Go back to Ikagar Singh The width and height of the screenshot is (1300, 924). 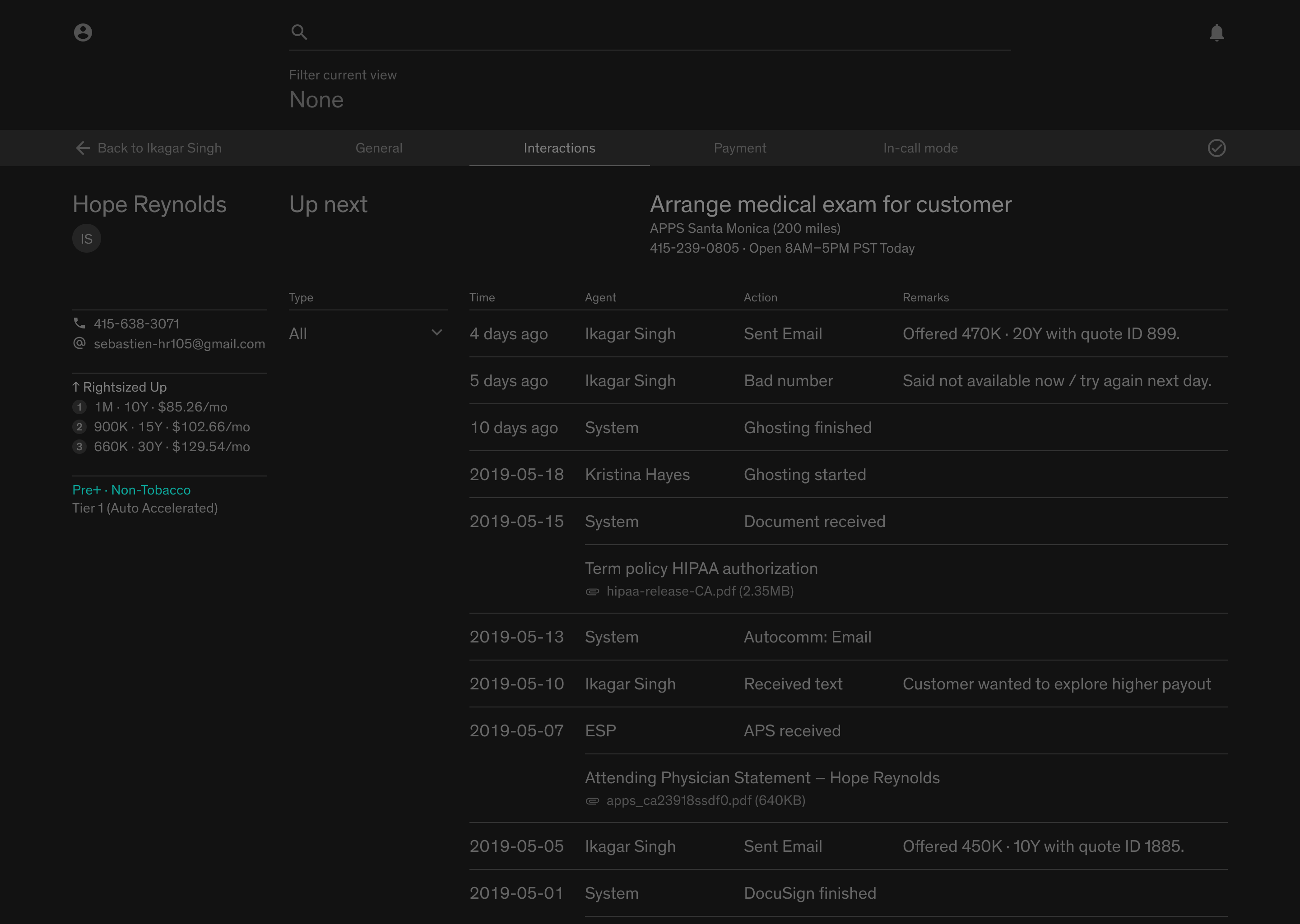click(159, 148)
